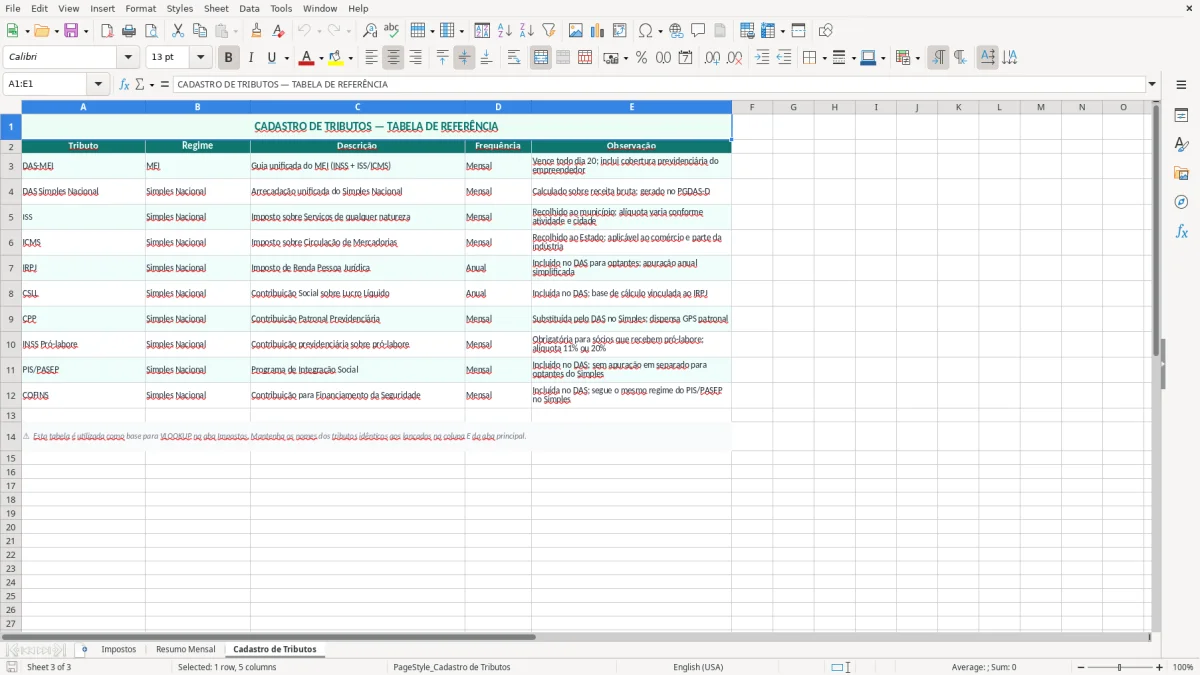Run the Spelling check icon
This screenshot has height=675, width=1200.
tap(392, 31)
